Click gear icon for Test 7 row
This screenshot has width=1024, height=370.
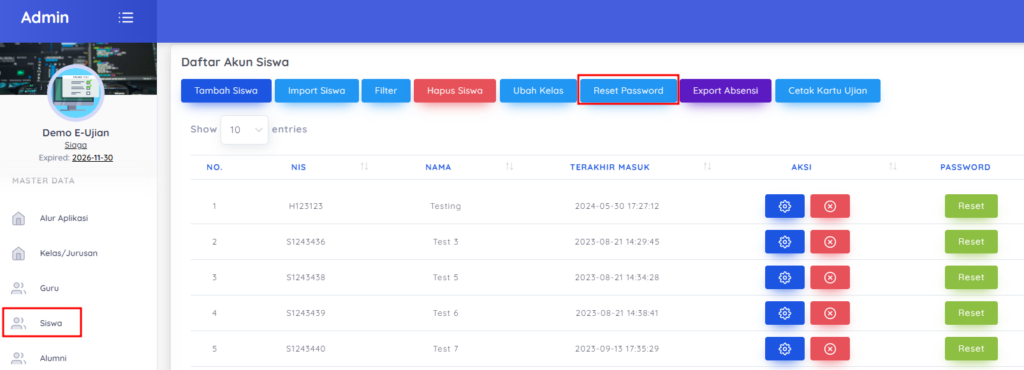tap(784, 349)
